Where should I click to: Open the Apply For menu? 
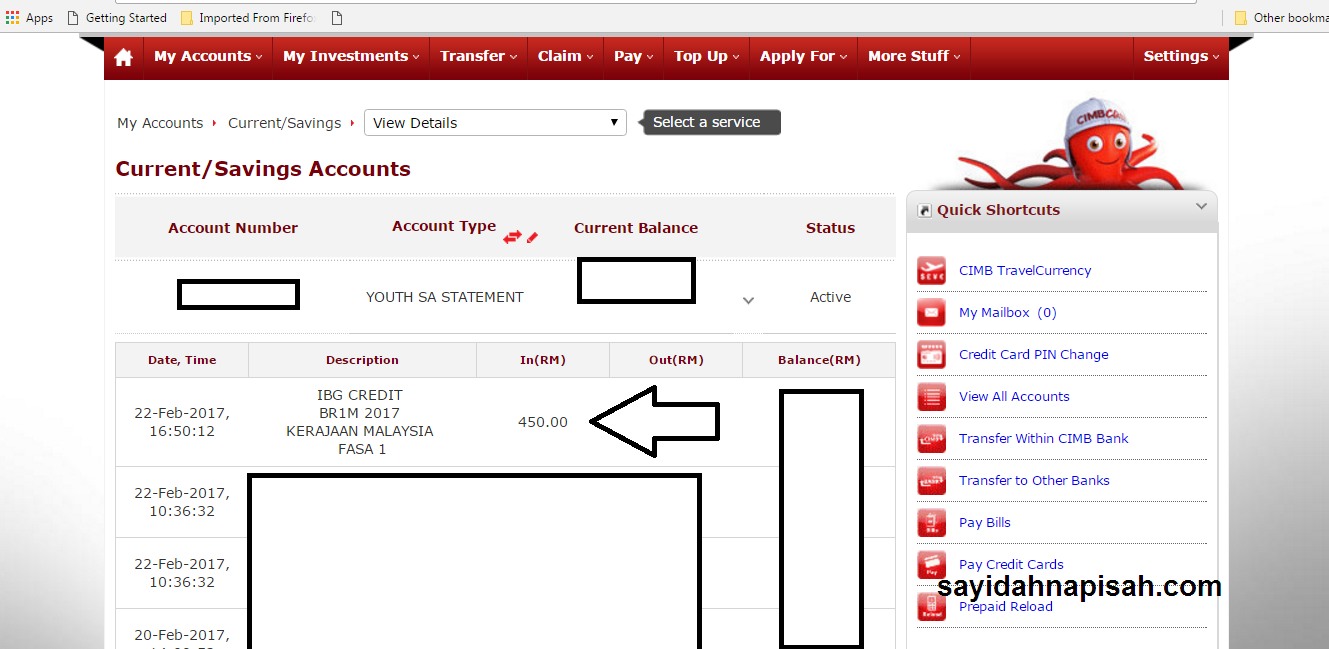803,57
